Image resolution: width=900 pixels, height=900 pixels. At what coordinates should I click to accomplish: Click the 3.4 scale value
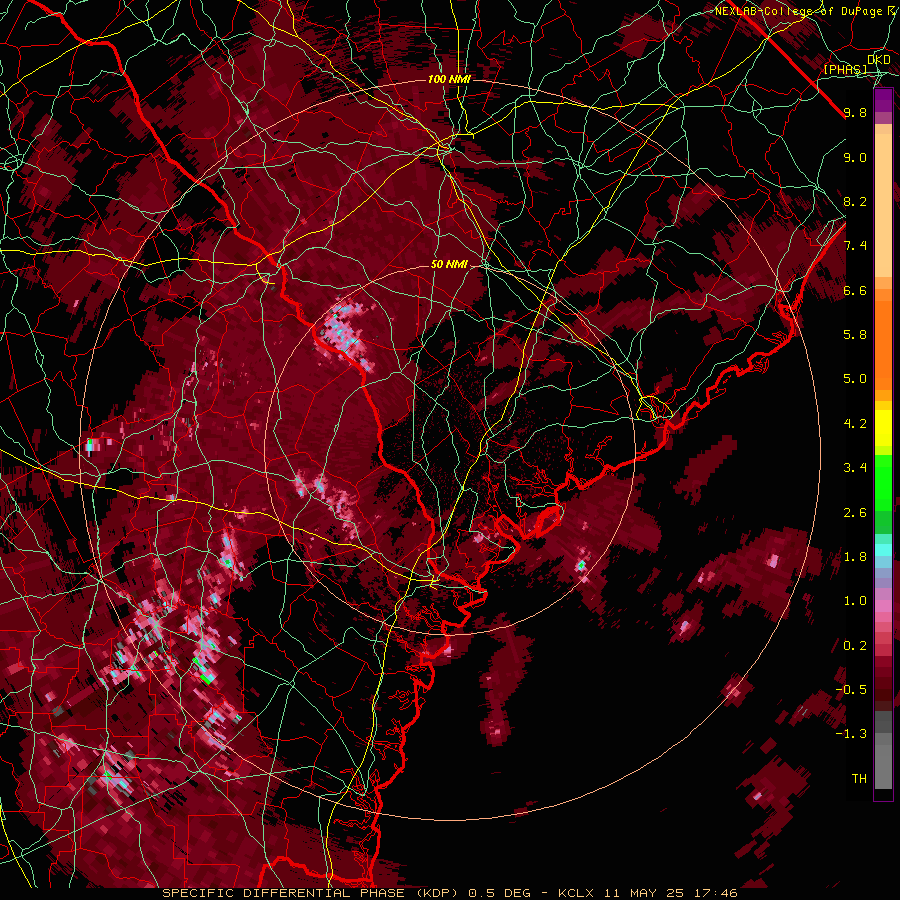[x=855, y=468]
